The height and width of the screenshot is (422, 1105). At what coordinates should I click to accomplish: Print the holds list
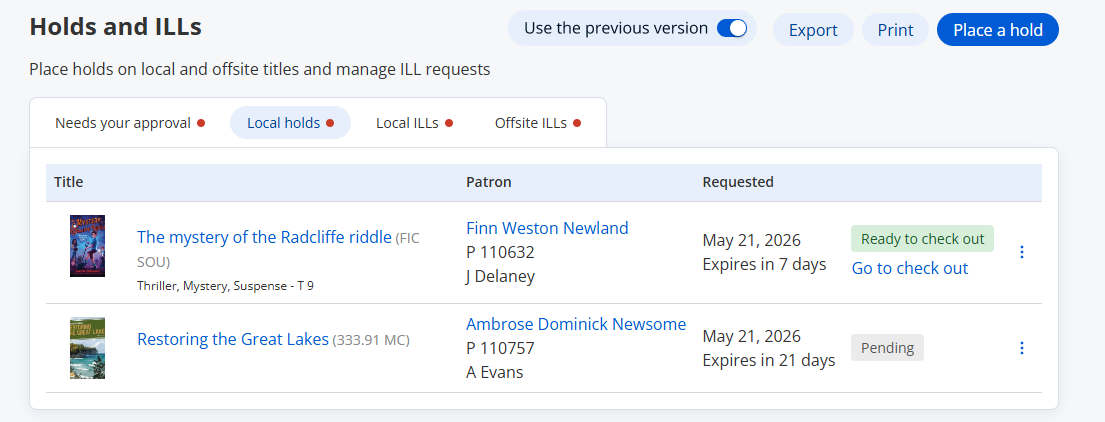point(896,30)
